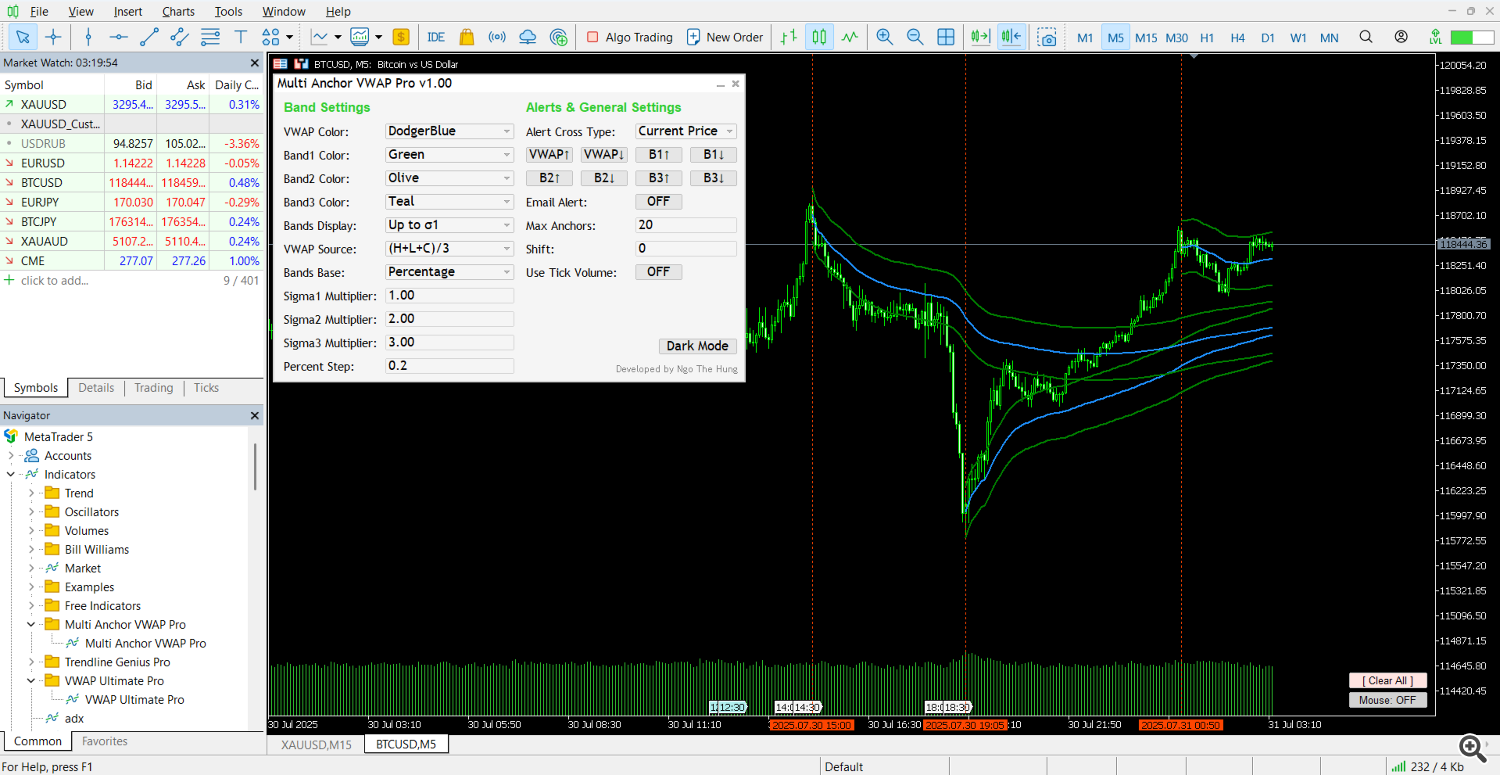The height and width of the screenshot is (775, 1500).
Task: Open the VWAP Source dropdown
Action: point(449,249)
